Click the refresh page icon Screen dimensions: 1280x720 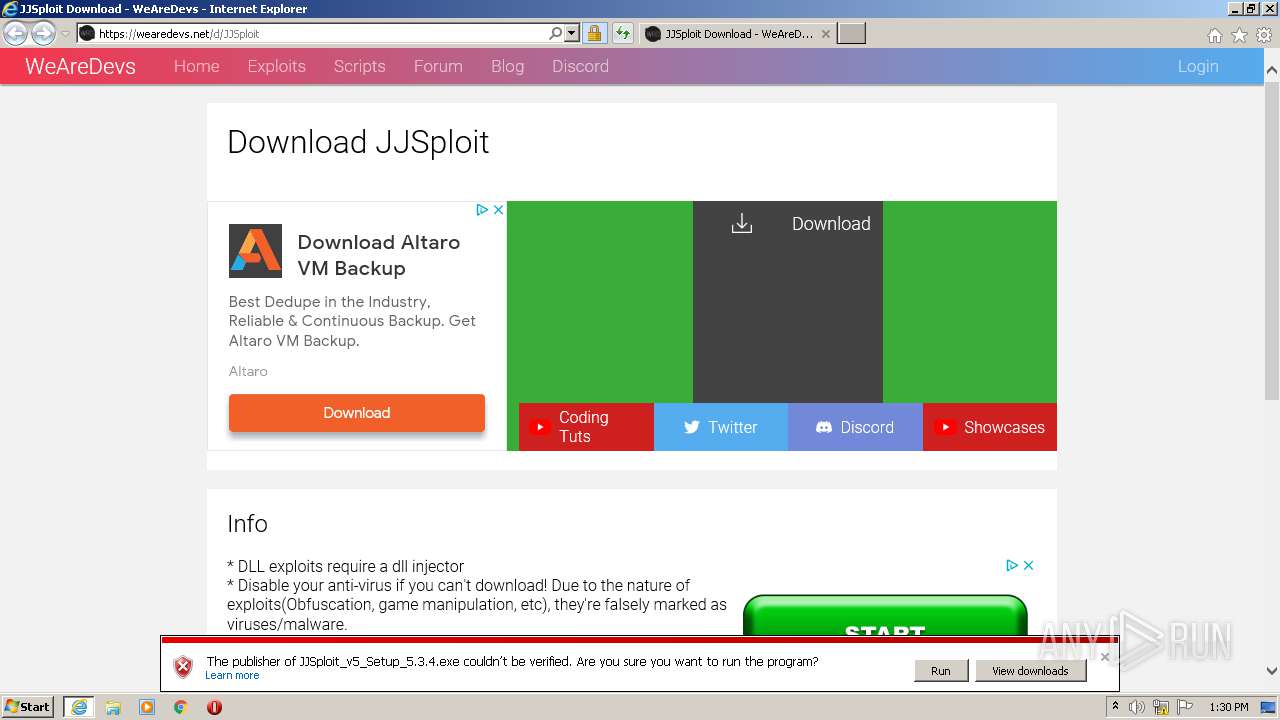[622, 33]
